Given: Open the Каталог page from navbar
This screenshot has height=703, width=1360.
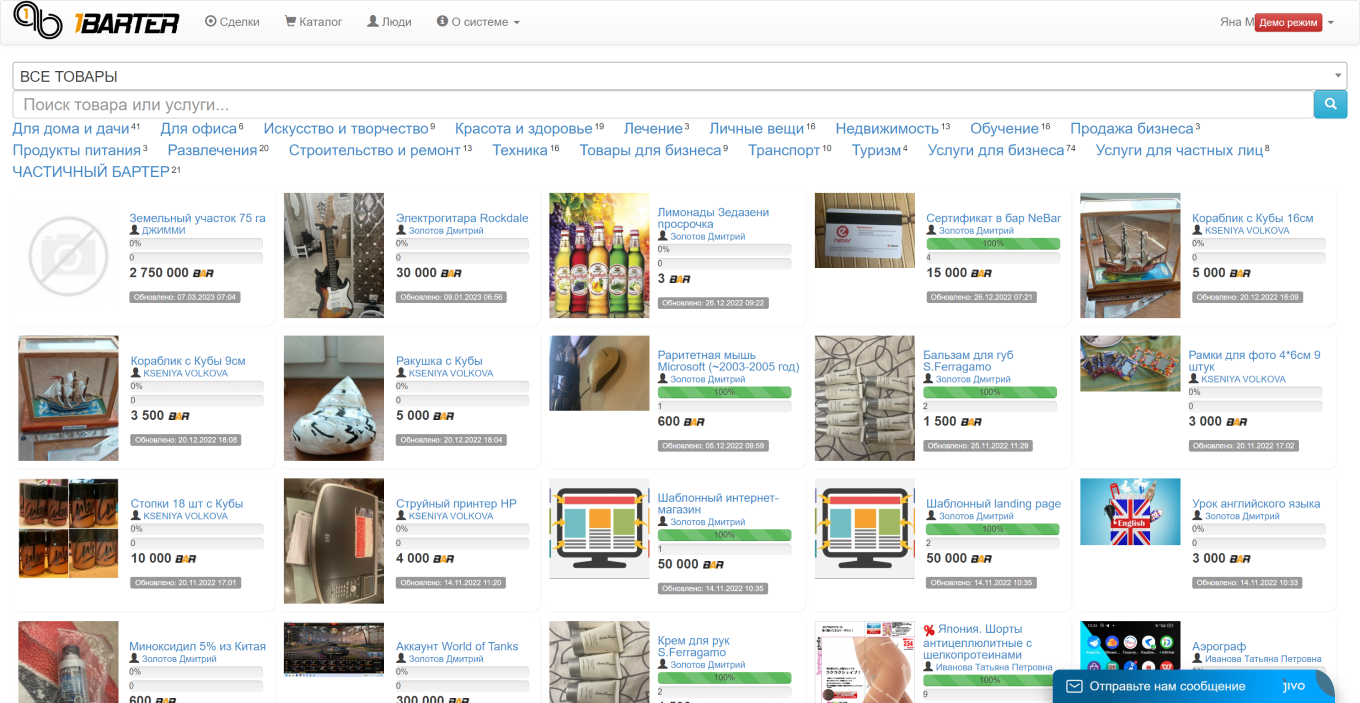Looking at the screenshot, I should (x=313, y=22).
